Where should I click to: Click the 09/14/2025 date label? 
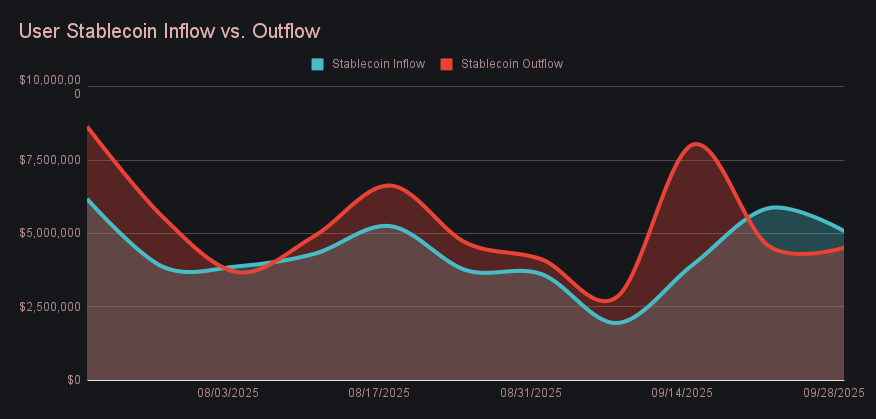682,394
